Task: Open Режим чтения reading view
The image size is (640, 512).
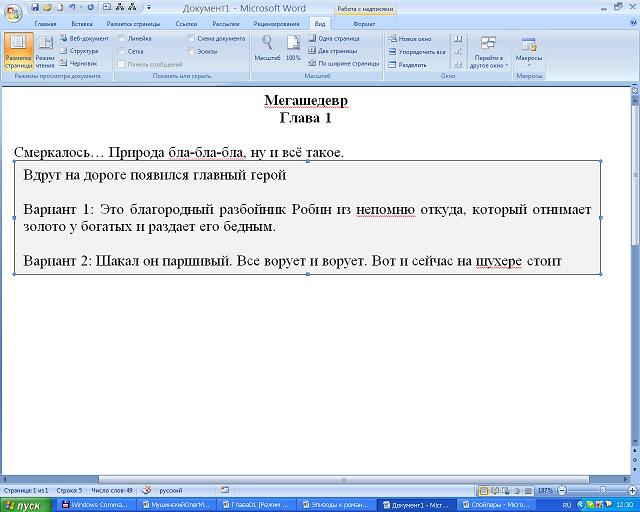Action: tap(45, 50)
